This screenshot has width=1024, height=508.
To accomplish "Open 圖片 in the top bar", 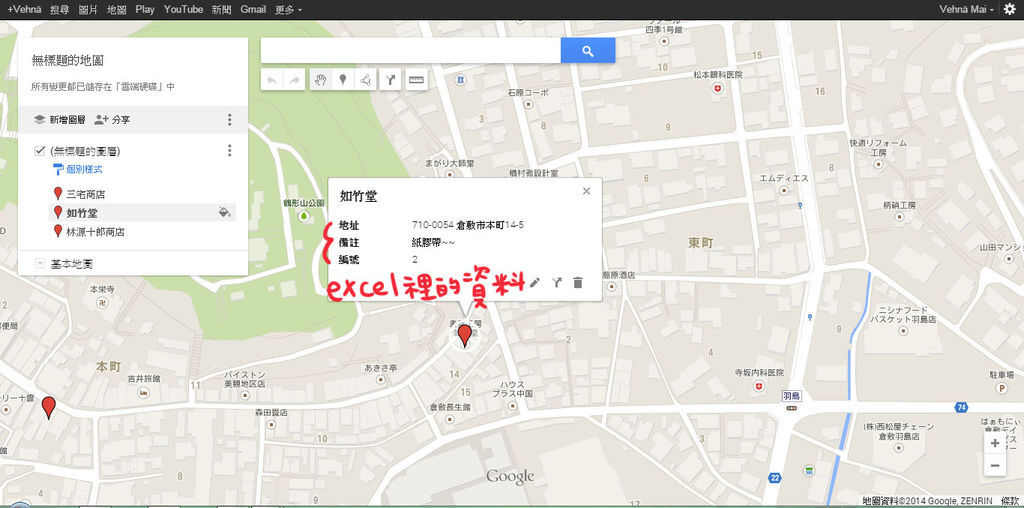I will pyautogui.click(x=88, y=9).
